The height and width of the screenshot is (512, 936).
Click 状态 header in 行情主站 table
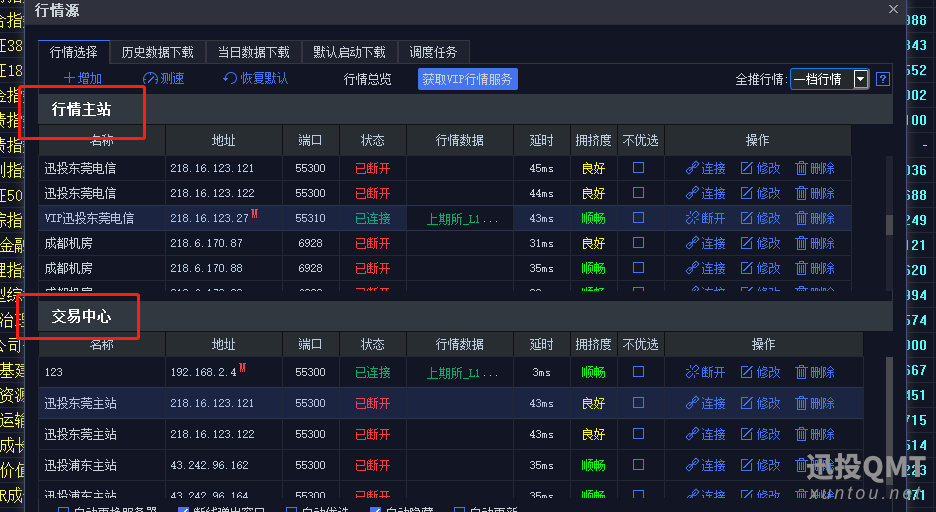tap(373, 140)
